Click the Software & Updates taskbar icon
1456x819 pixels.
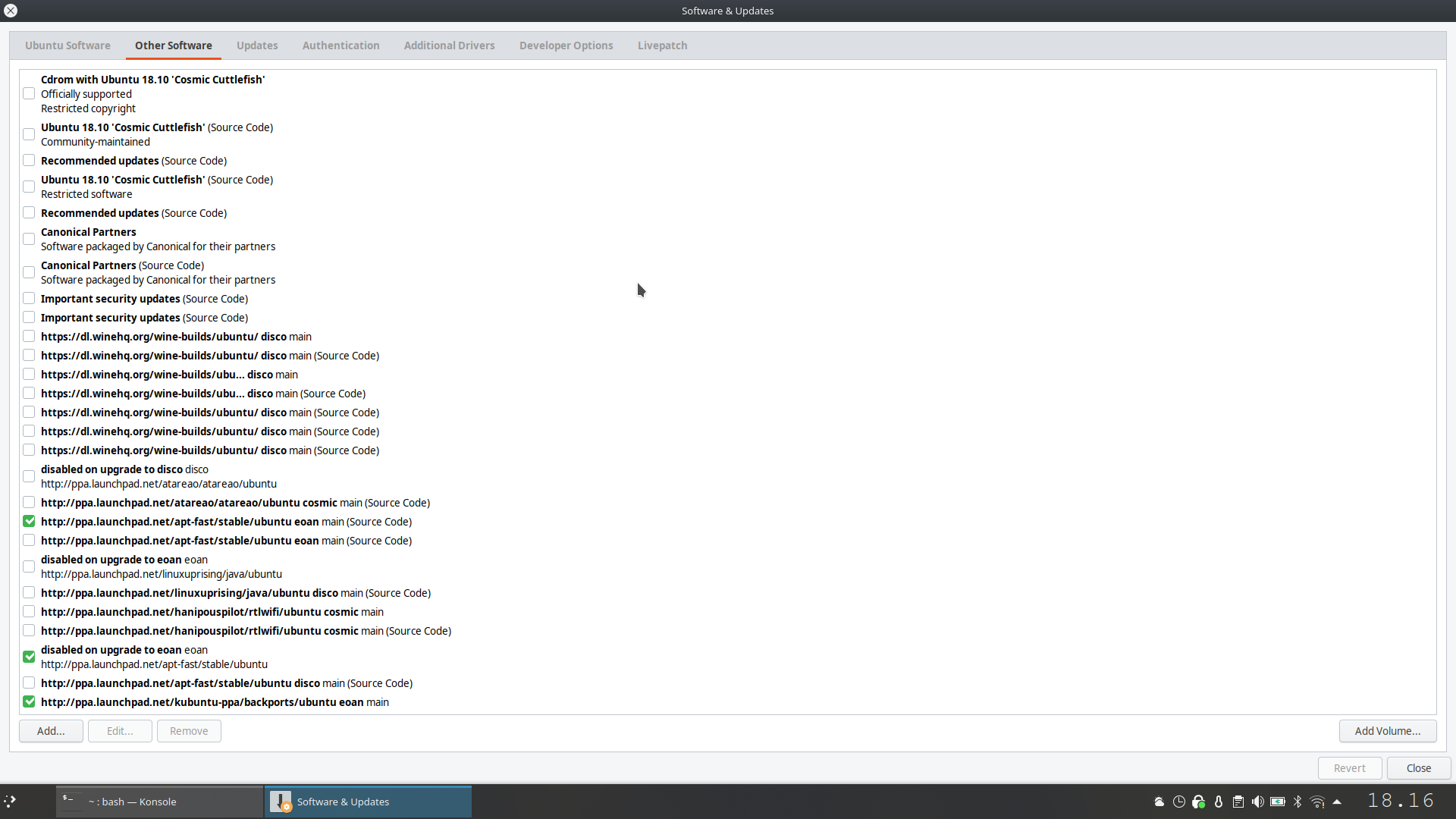pyautogui.click(x=281, y=802)
